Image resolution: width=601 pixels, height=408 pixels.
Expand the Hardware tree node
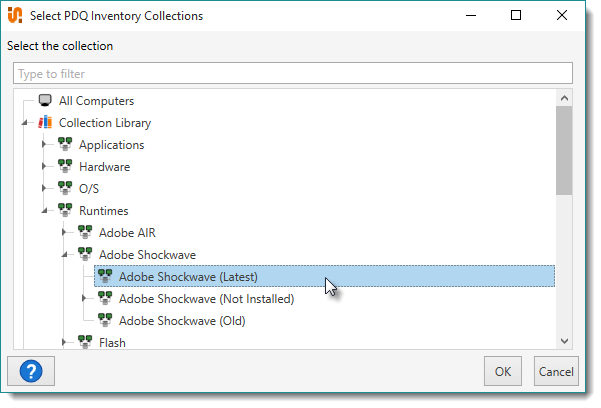click(44, 167)
